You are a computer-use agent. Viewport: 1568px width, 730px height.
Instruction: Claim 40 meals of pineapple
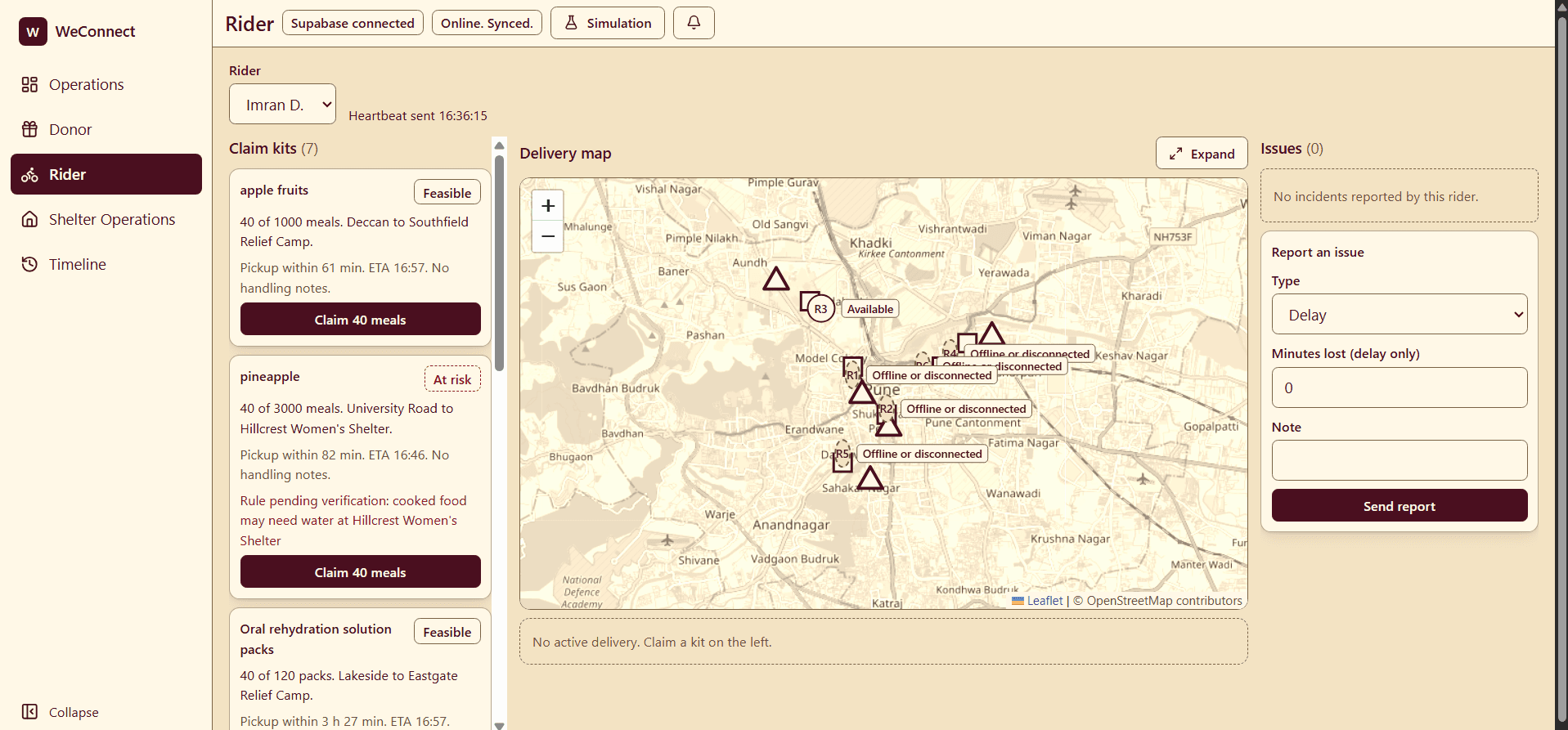pyautogui.click(x=361, y=572)
